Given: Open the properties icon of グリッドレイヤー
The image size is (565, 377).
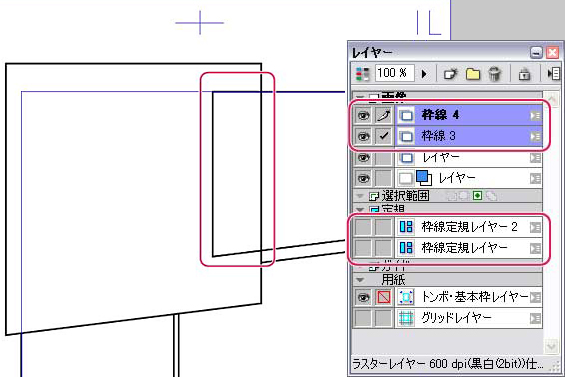Looking at the screenshot, I should point(535,318).
